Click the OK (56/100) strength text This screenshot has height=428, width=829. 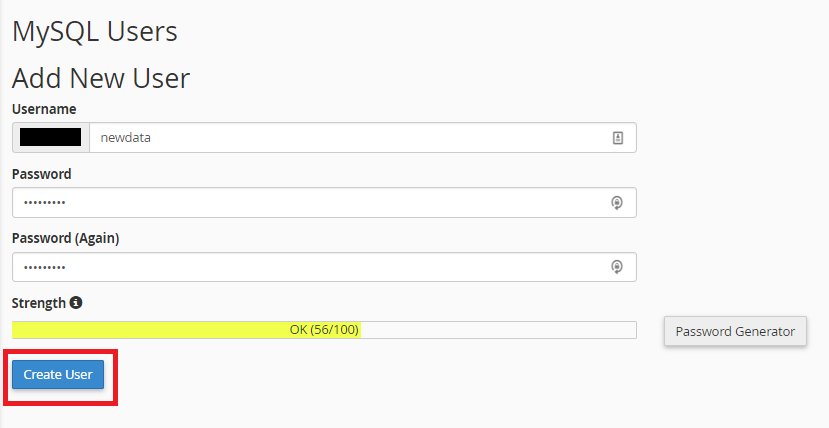pos(324,330)
